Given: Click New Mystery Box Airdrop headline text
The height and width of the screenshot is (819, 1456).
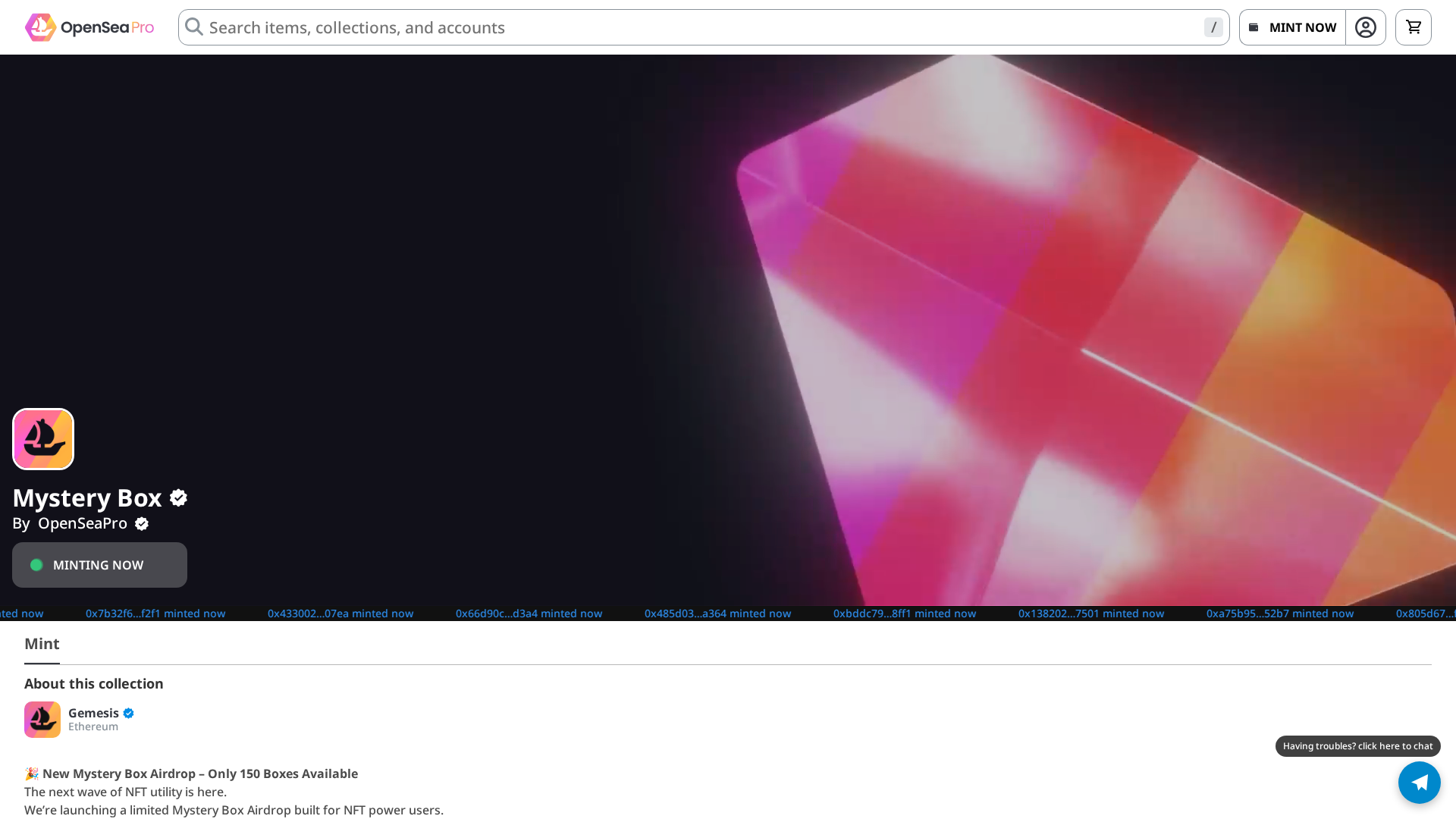Looking at the screenshot, I should 200,773.
